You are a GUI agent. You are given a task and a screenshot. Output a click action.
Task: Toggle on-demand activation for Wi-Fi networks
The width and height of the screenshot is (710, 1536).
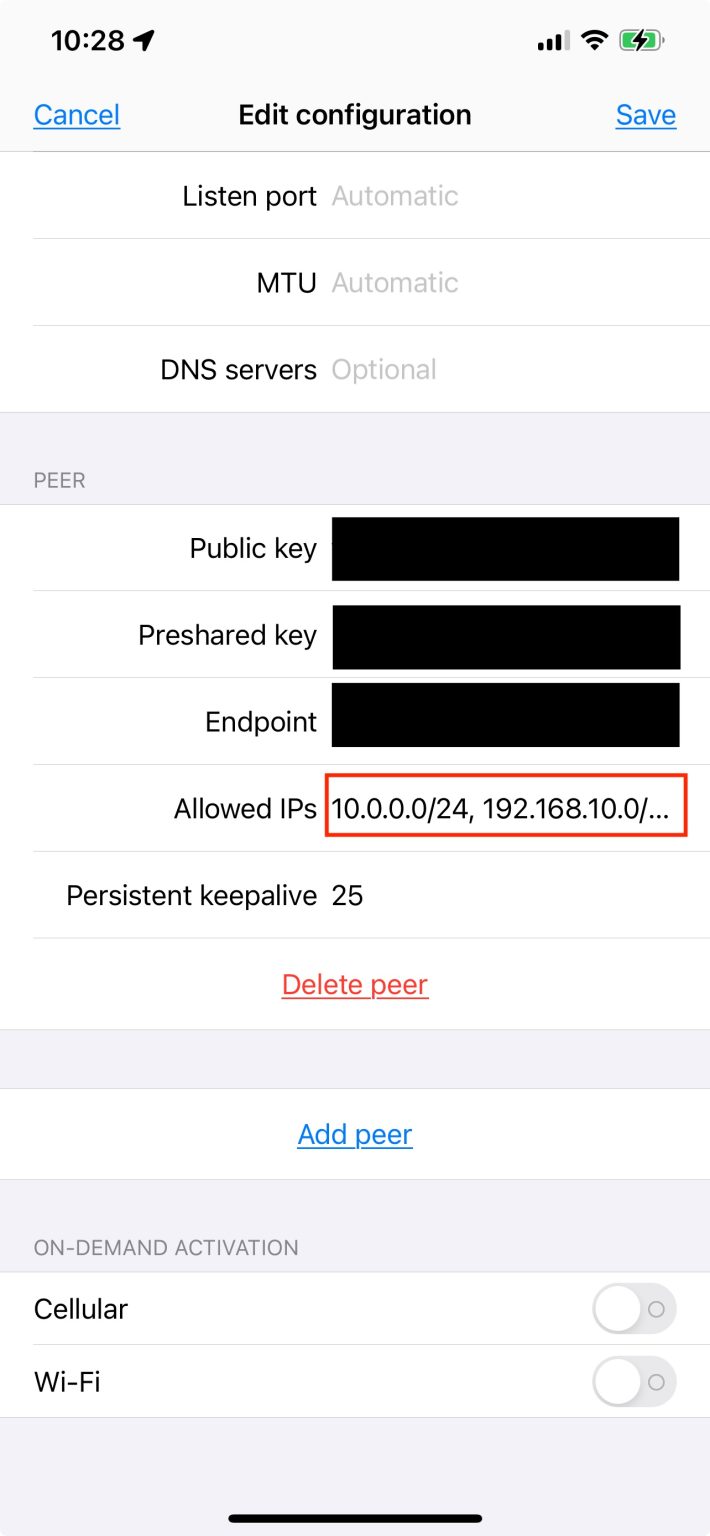pyautogui.click(x=633, y=1382)
